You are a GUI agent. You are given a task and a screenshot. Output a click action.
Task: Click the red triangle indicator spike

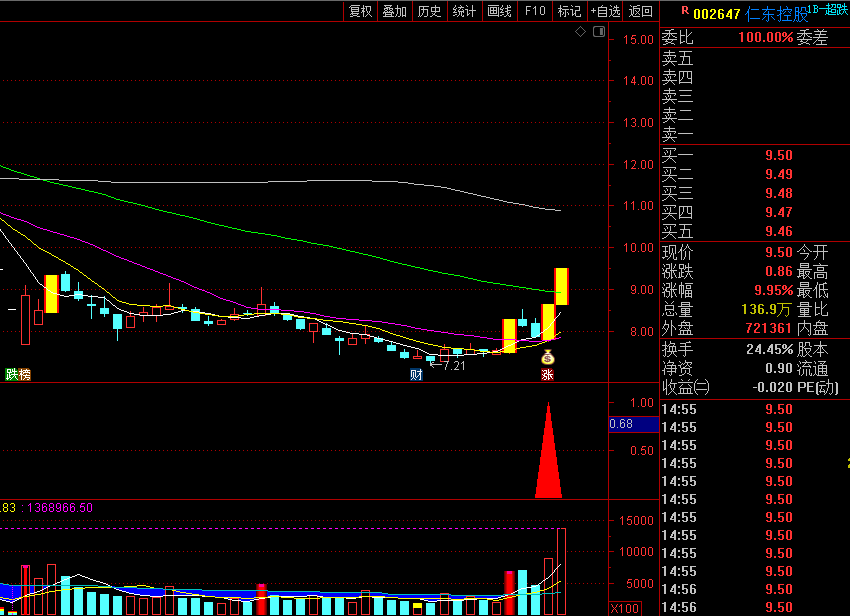[549, 450]
